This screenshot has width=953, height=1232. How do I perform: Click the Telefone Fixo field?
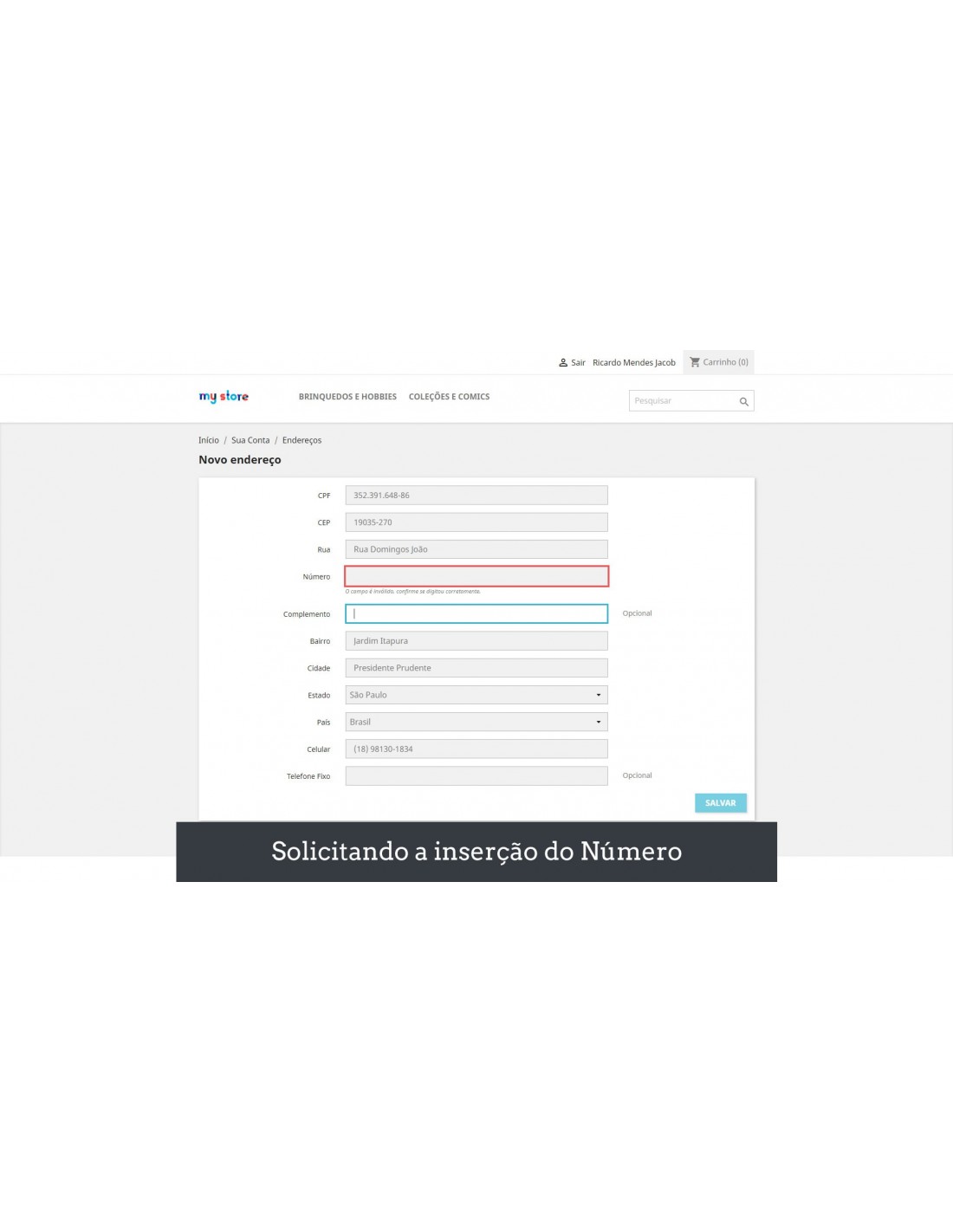[476, 775]
